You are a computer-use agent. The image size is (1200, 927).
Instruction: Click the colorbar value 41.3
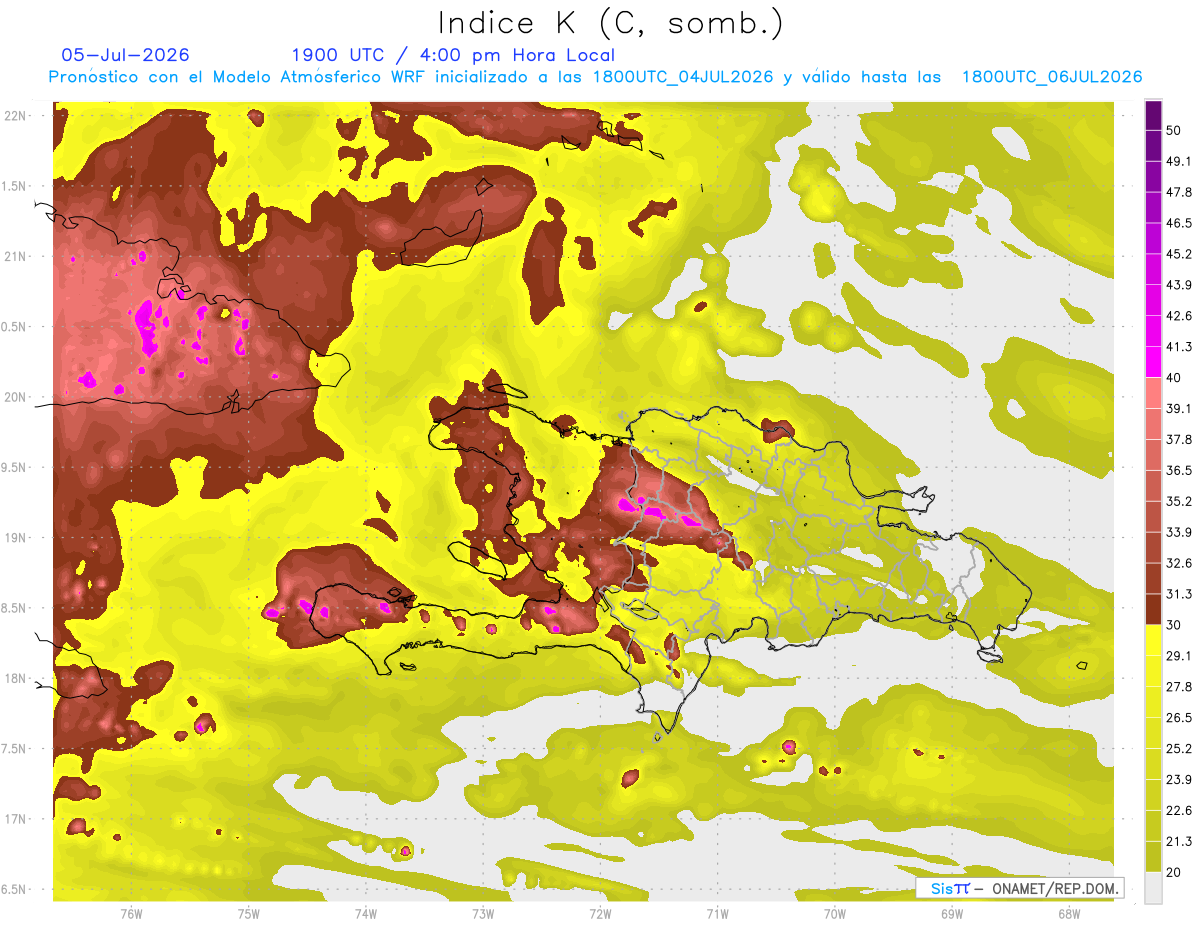1179,347
